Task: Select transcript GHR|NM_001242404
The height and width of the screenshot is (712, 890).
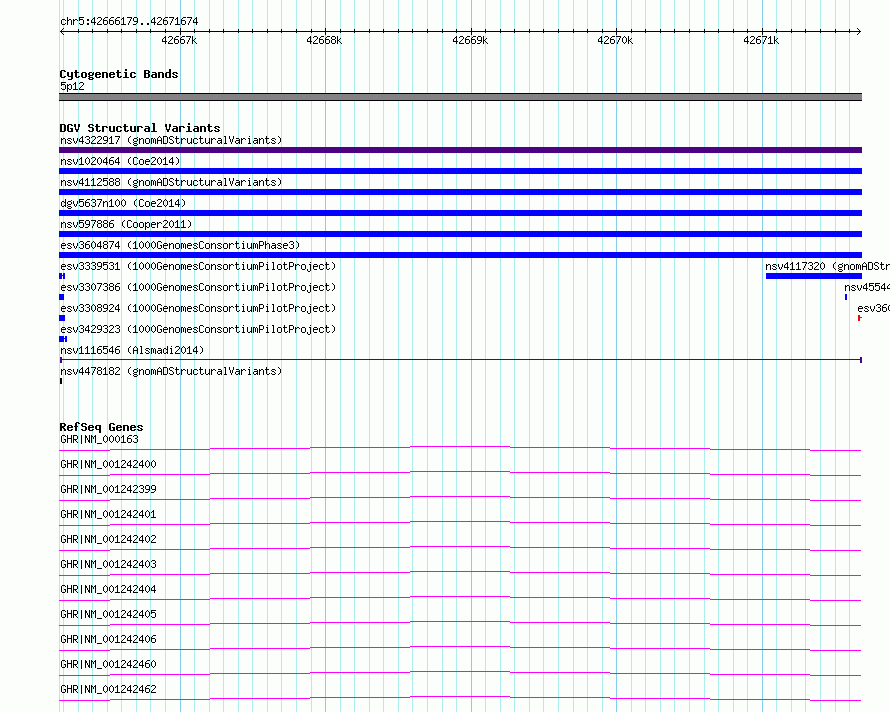Action: (108, 589)
